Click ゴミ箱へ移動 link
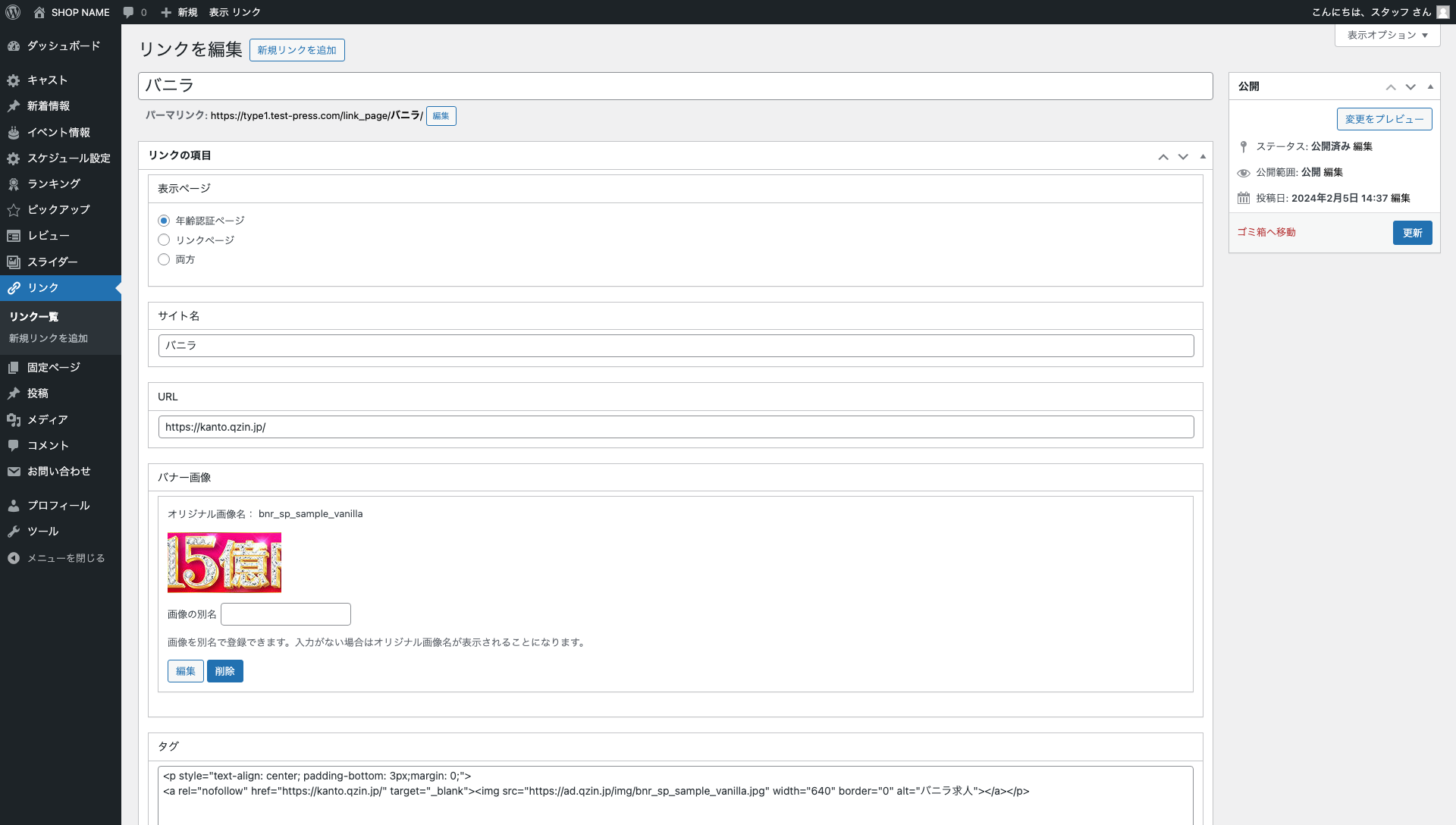Image resolution: width=1456 pixels, height=825 pixels. (1266, 233)
